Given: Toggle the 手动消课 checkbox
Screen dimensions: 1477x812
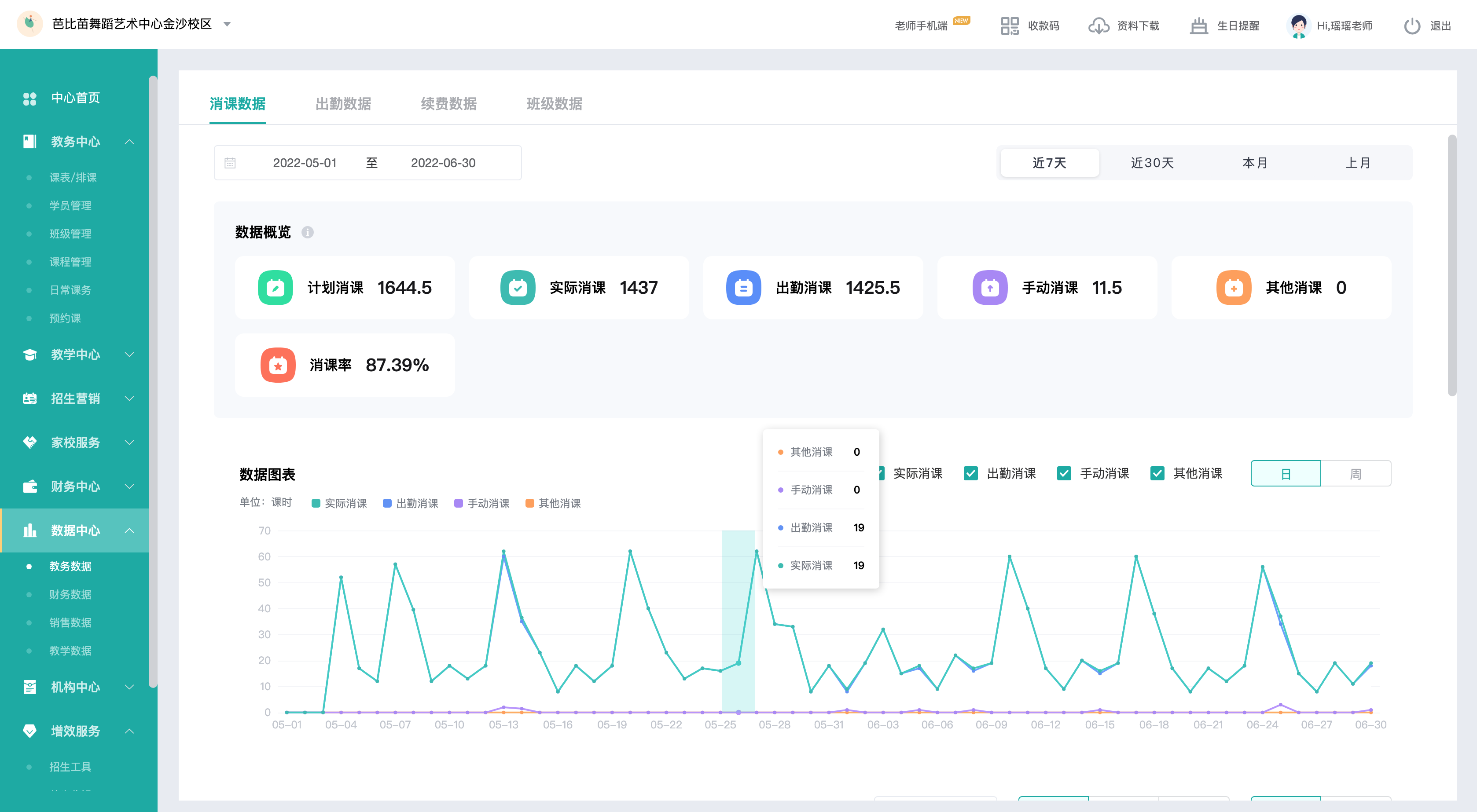Looking at the screenshot, I should [1064, 473].
